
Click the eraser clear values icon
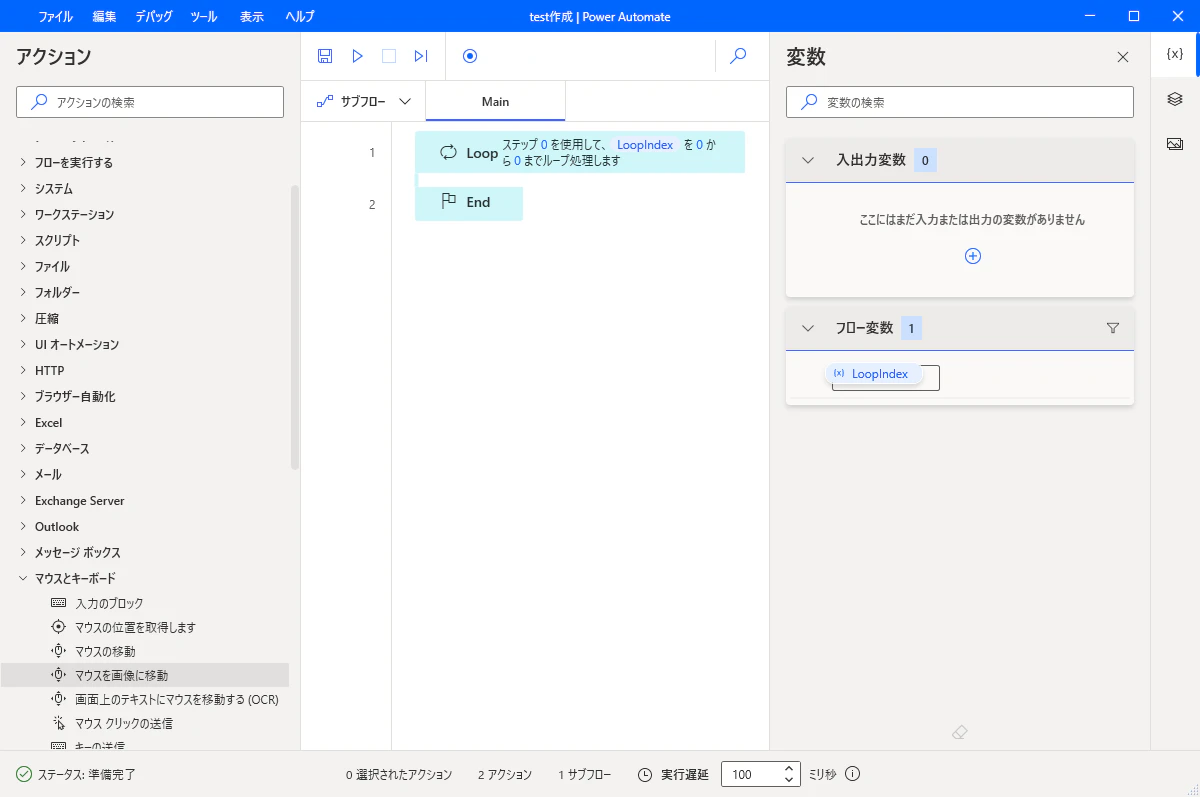click(x=960, y=733)
